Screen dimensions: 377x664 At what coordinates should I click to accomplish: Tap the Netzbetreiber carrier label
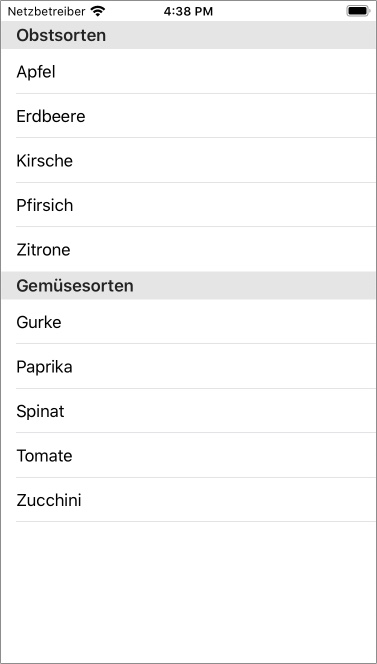click(47, 11)
